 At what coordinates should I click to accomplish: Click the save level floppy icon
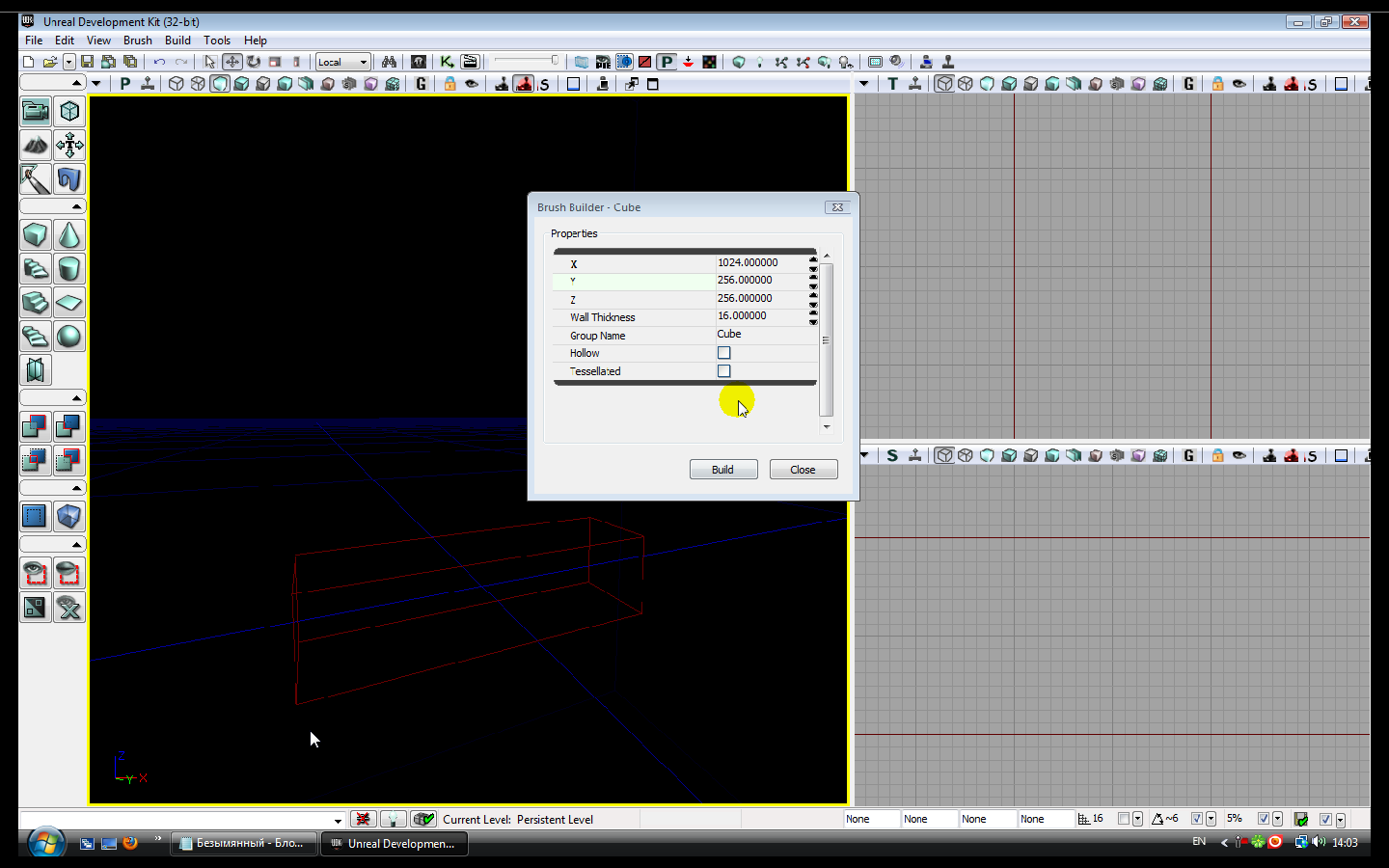(x=87, y=62)
